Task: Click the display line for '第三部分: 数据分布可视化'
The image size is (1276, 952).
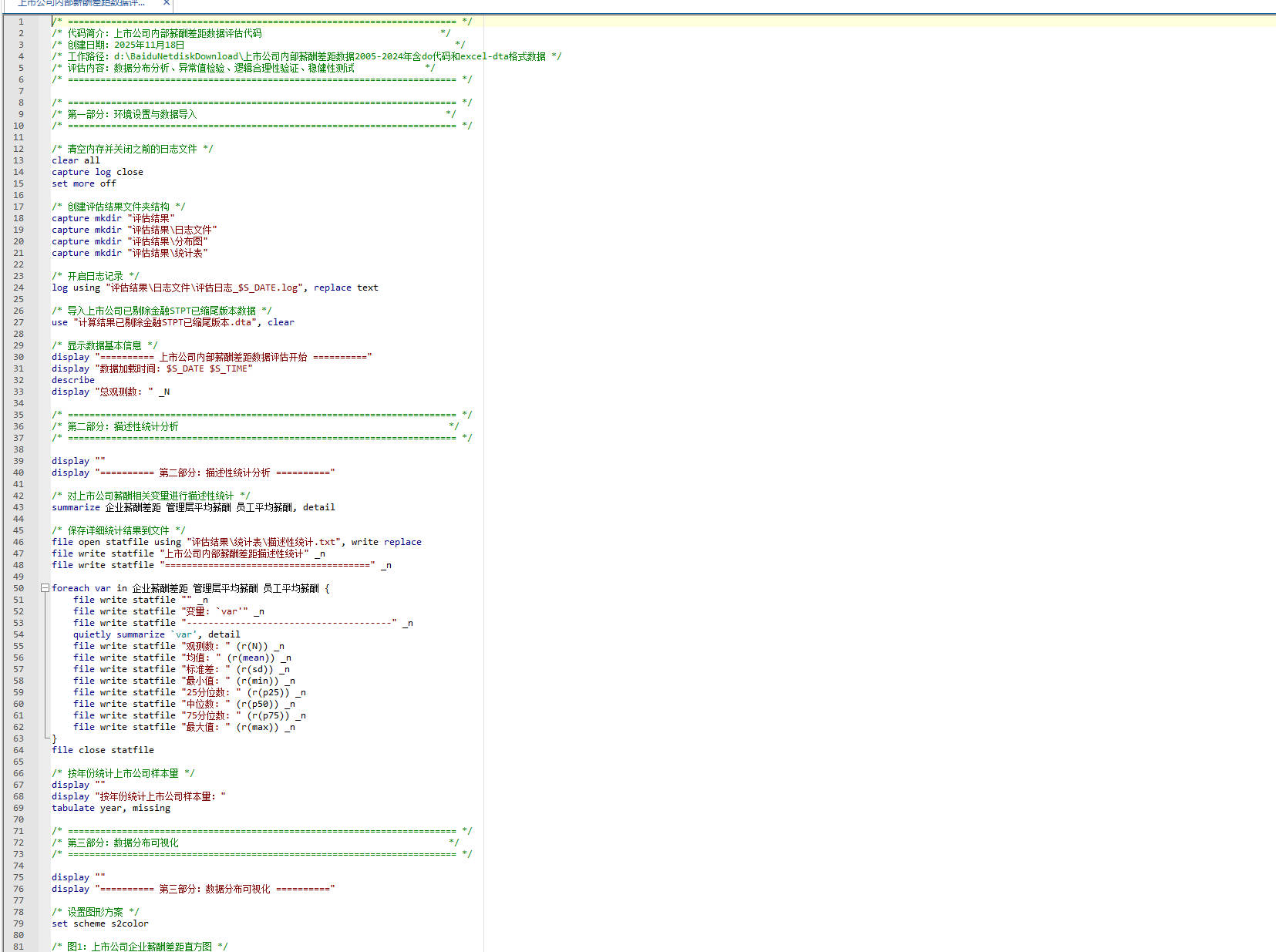Action: [194, 889]
